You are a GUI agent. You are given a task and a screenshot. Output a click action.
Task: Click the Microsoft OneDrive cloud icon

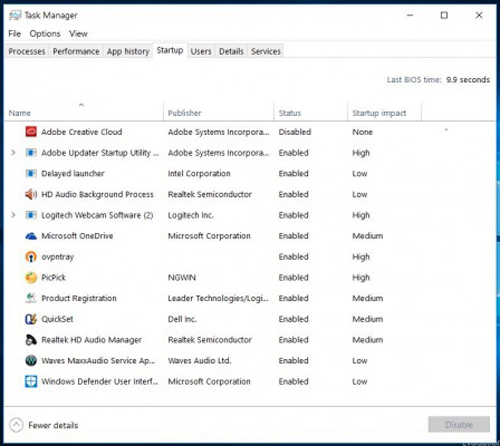point(31,236)
